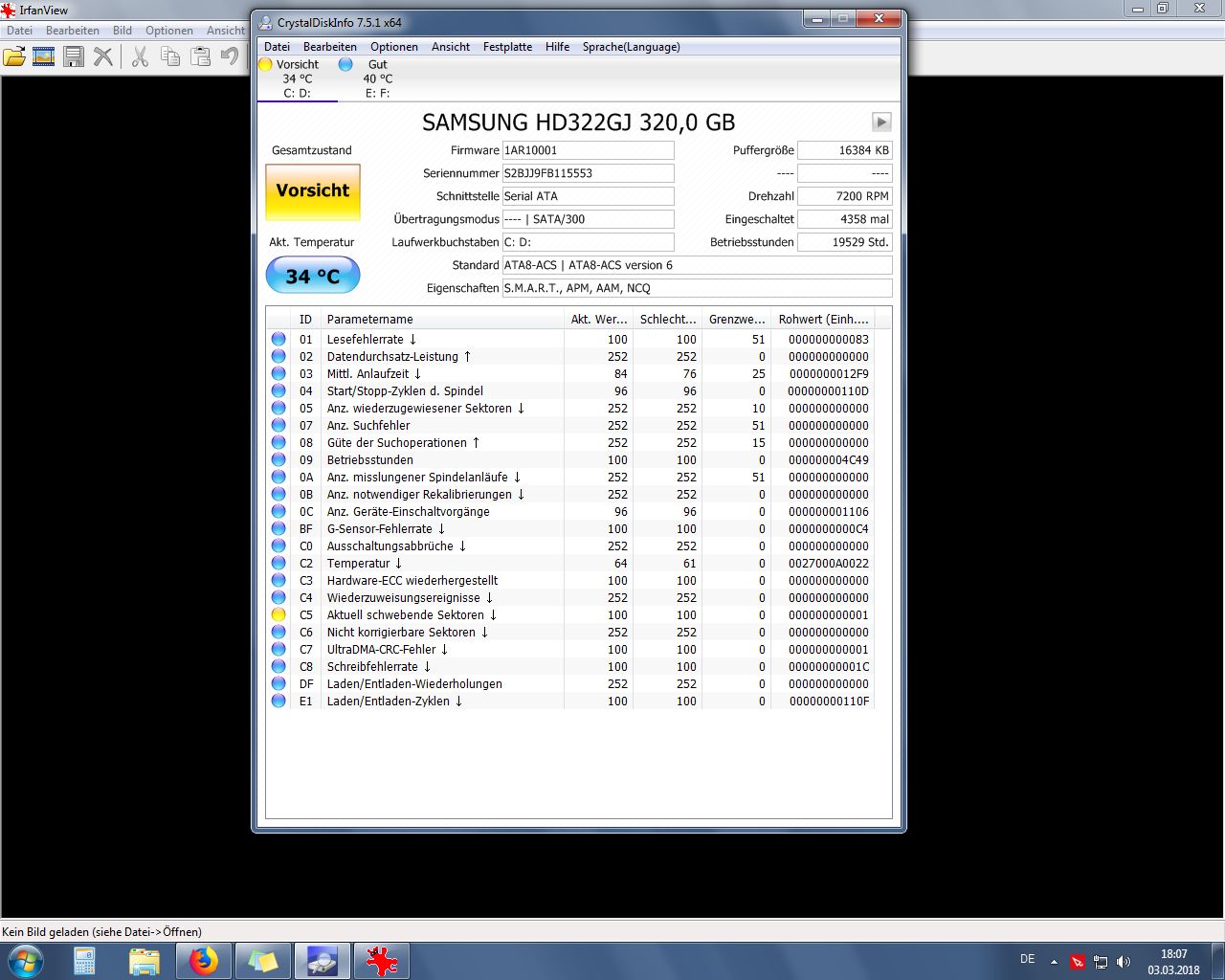Open calculator from the taskbar
The width and height of the screenshot is (1225, 980).
pyautogui.click(x=84, y=961)
